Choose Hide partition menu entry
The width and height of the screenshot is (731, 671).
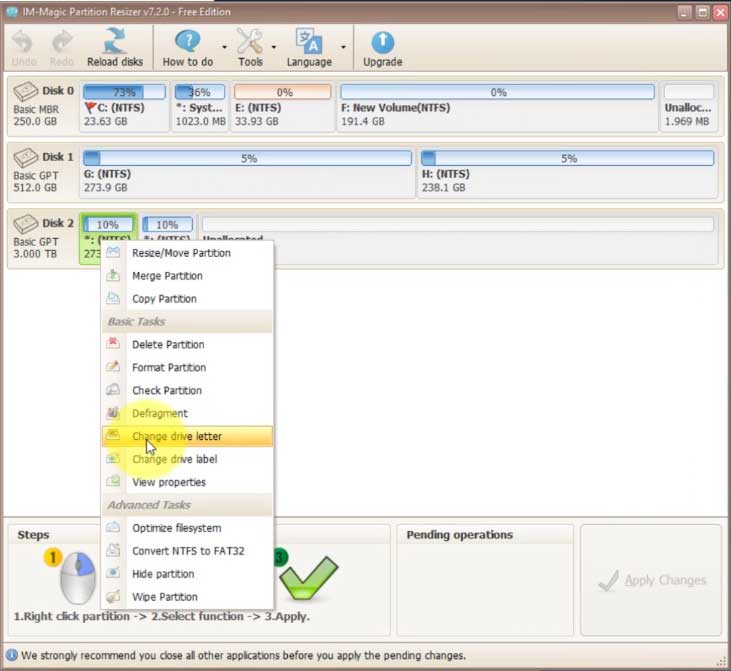pos(187,574)
